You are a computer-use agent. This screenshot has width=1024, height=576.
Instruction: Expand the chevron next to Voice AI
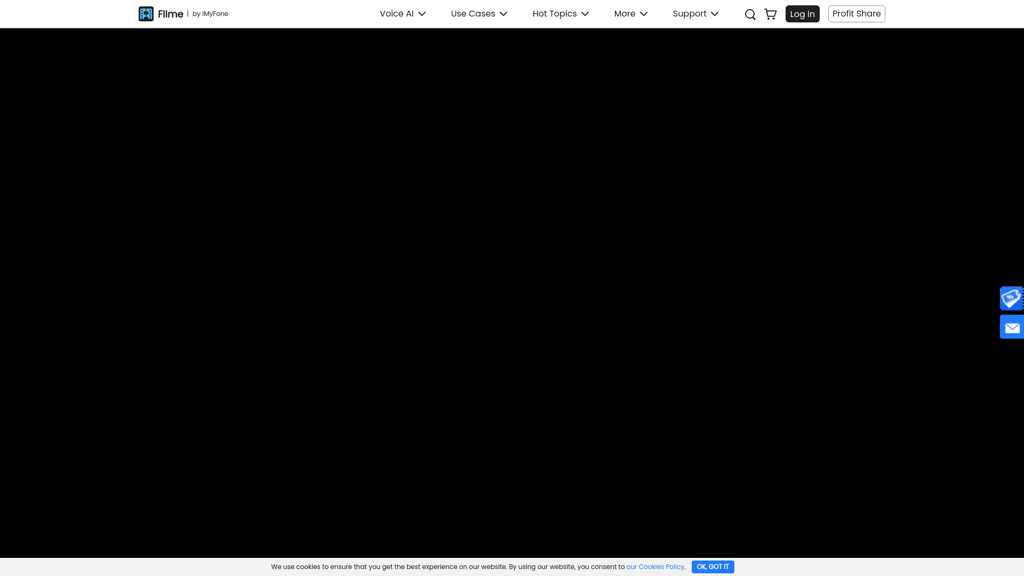(x=422, y=14)
